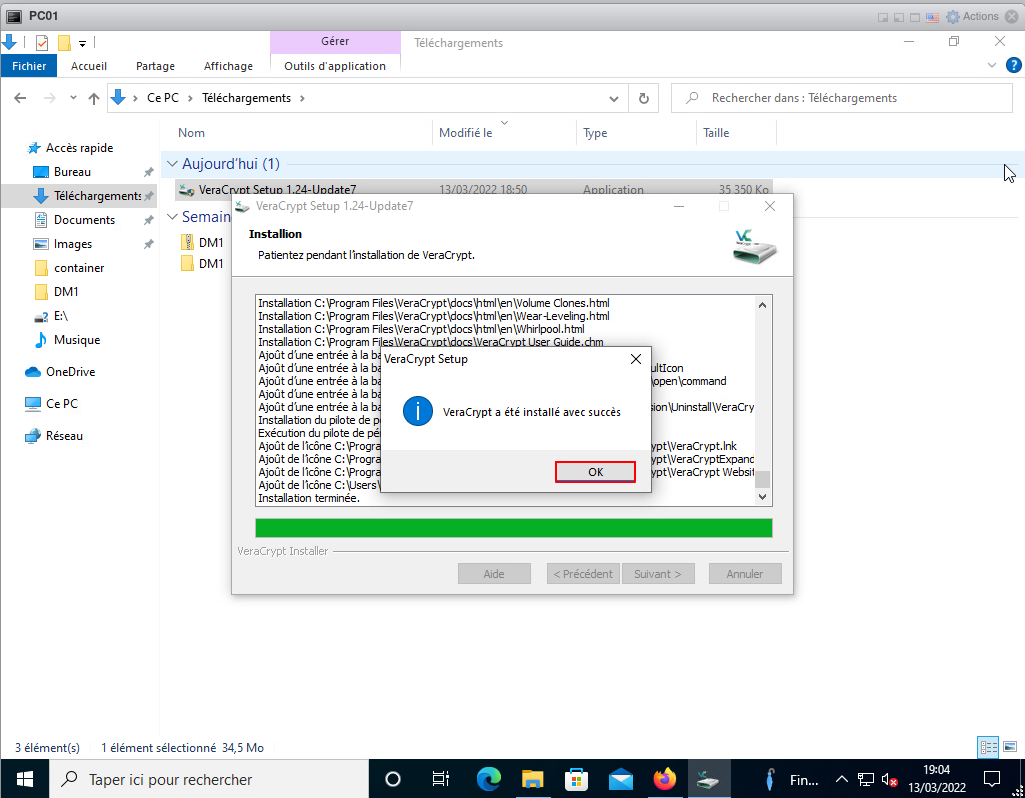The image size is (1025, 798).
Task: Open the address bar history dropdown
Action: (614, 98)
